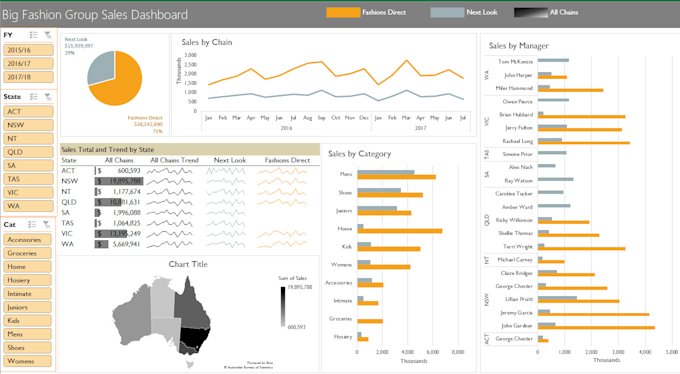Image resolution: width=680 pixels, height=374 pixels.
Task: Click the All Chains black gradient swatch
Action: point(531,13)
